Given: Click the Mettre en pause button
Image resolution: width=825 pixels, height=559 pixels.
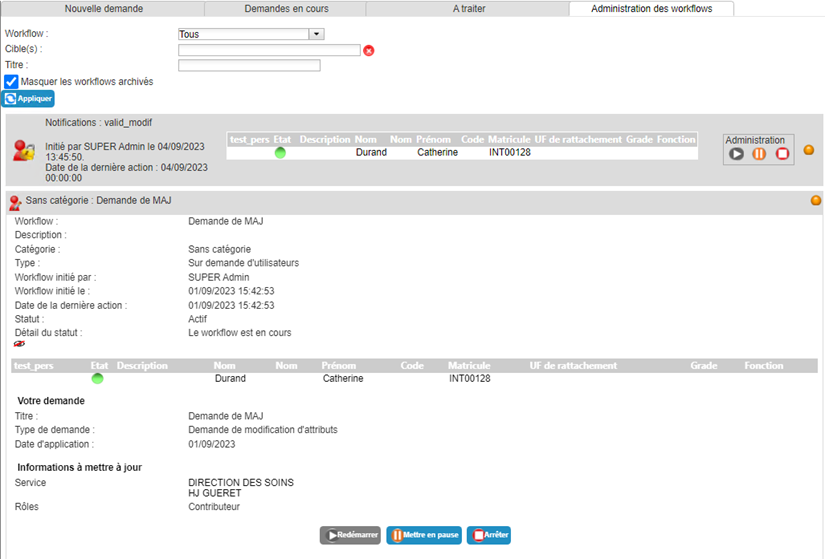Looking at the screenshot, I should click(424, 535).
